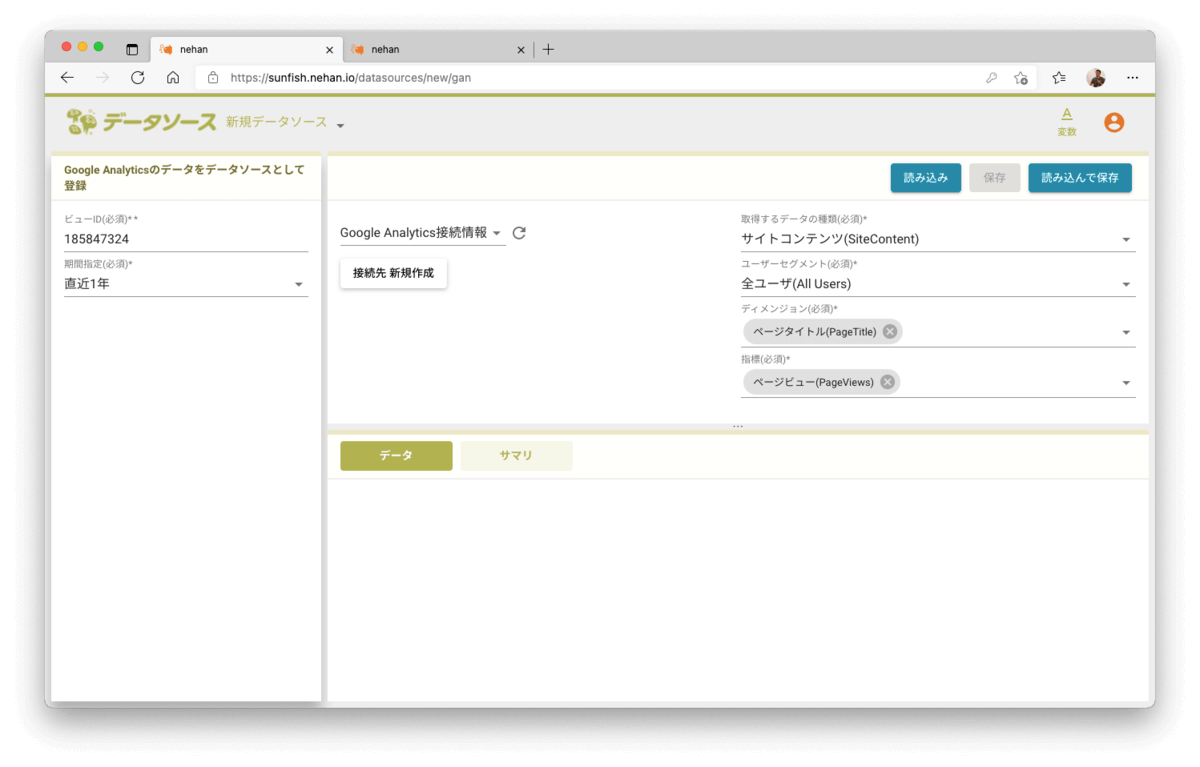
Task: Open the orange user account icon
Action: (1114, 122)
